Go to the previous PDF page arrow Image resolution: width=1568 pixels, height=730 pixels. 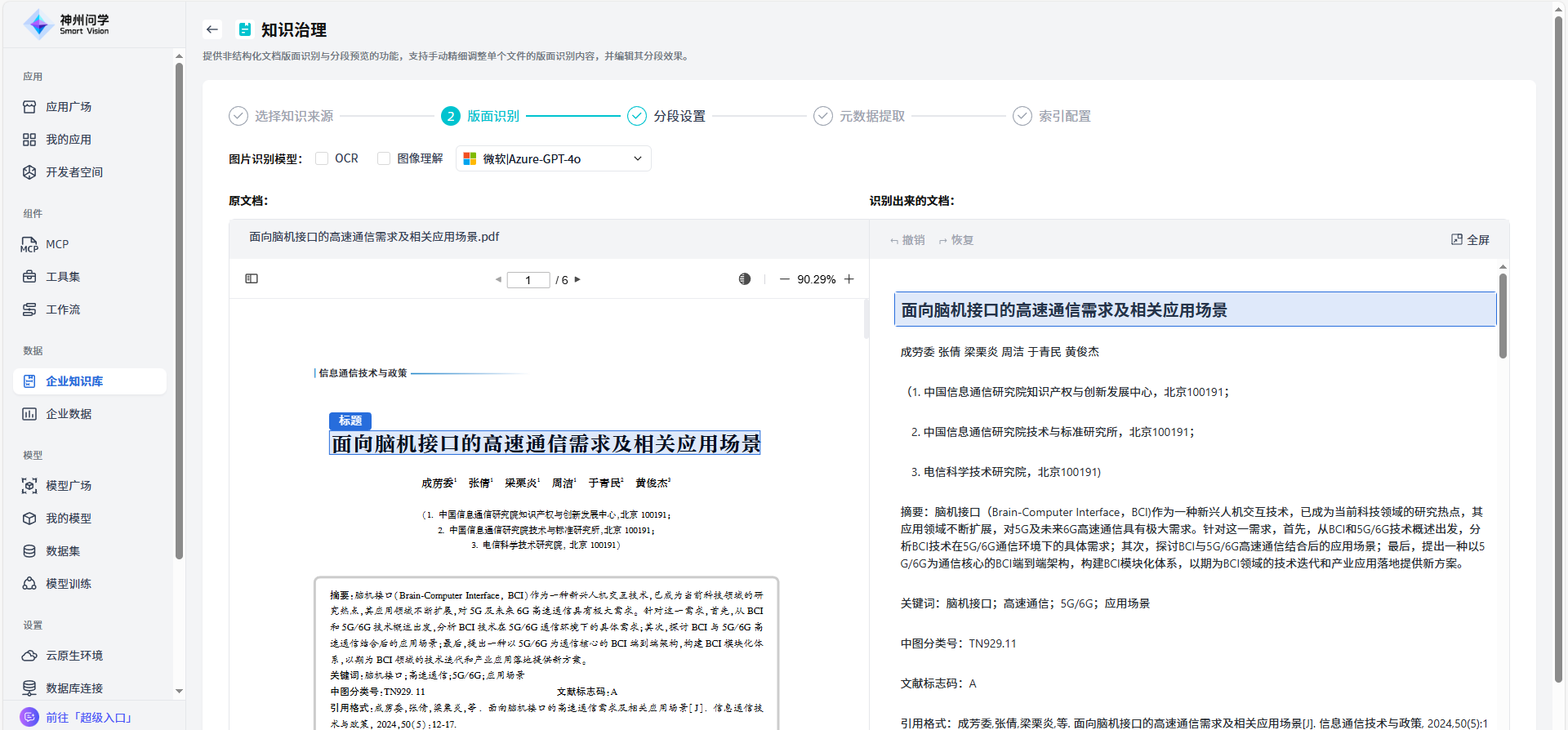(498, 280)
